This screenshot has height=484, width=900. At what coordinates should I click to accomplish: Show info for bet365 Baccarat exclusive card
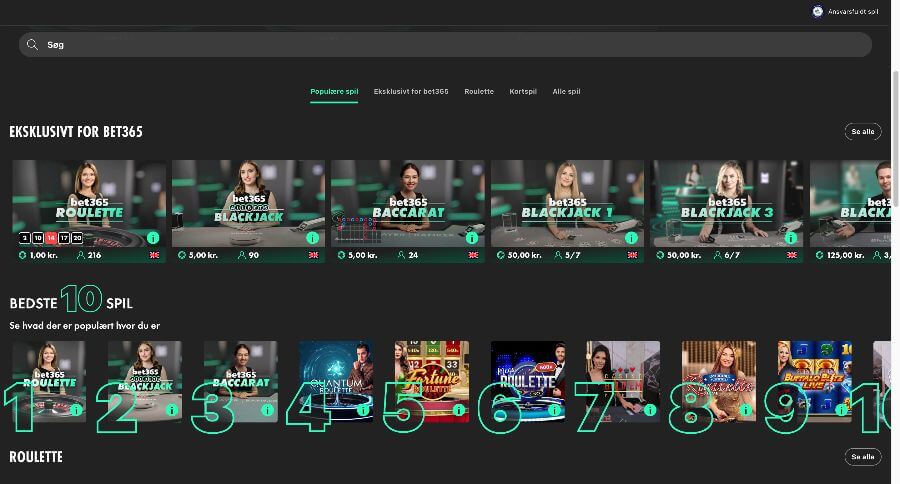tap(472, 237)
